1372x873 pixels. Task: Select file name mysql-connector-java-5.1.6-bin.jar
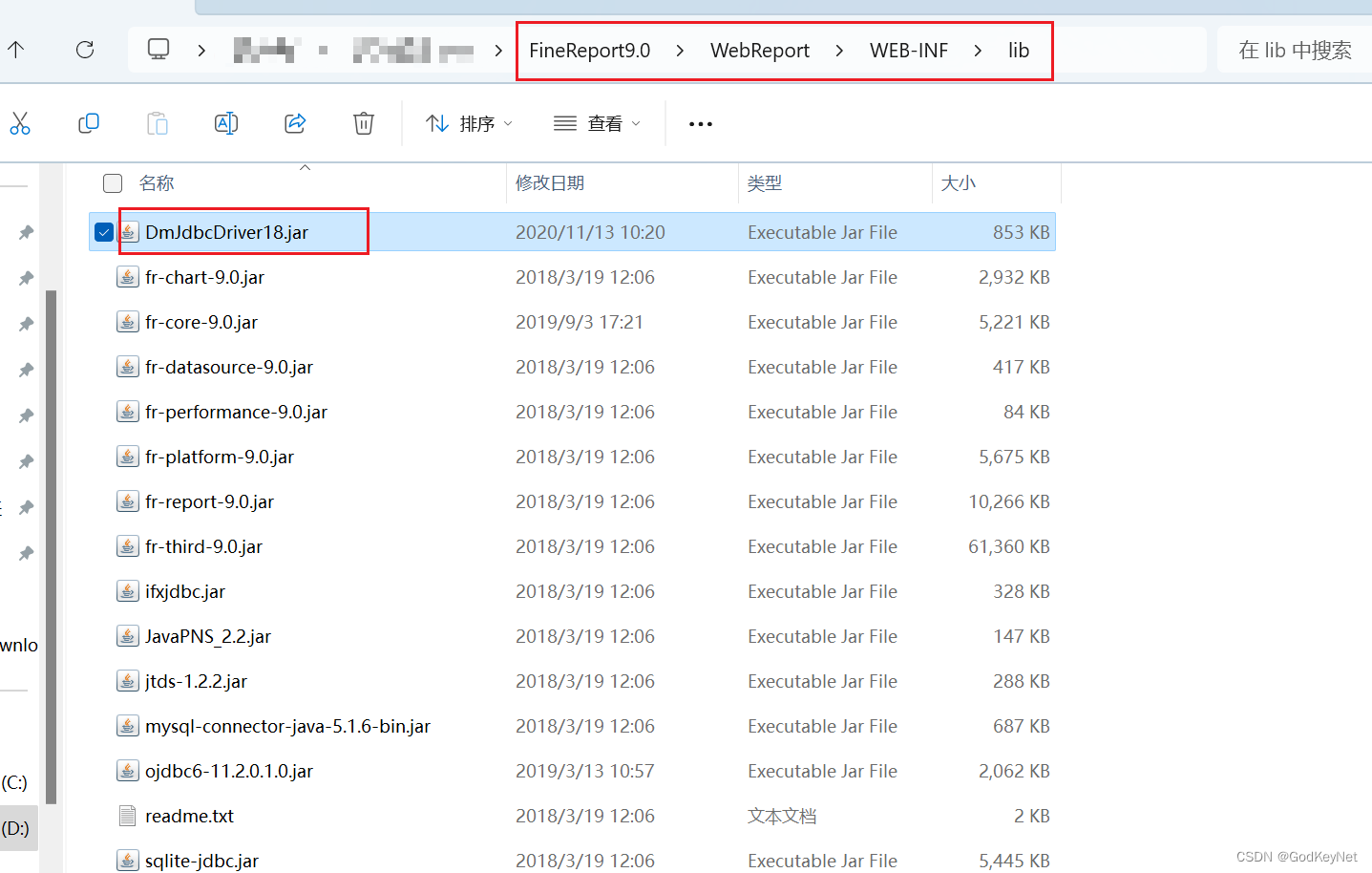pos(287,726)
